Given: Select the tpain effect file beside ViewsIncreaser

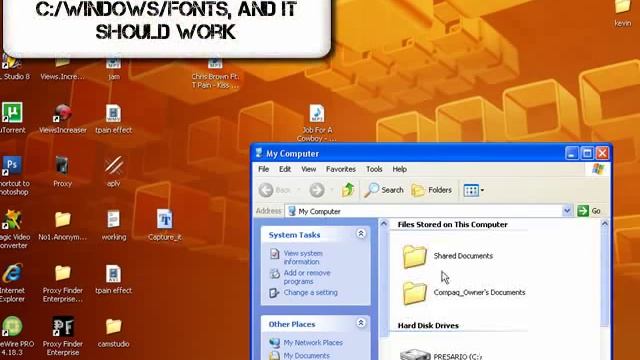Looking at the screenshot, I should click(x=113, y=113).
